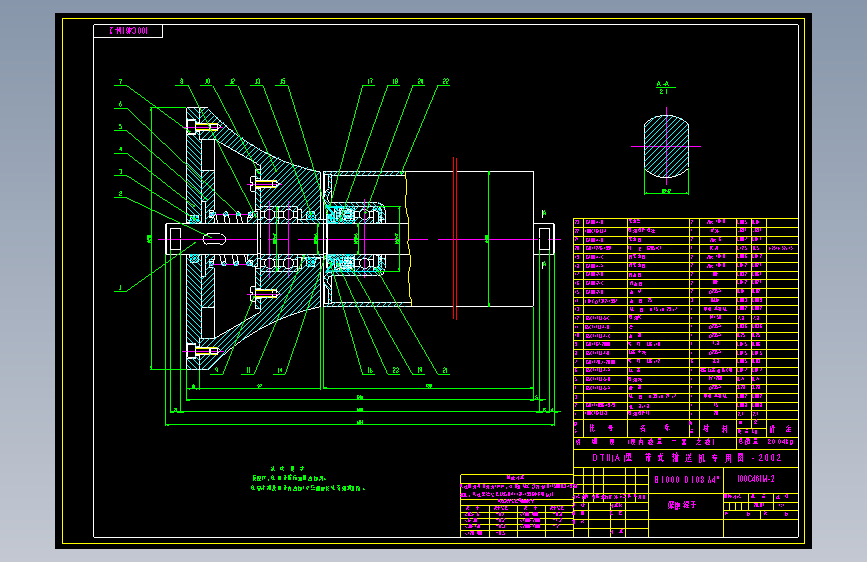Screen dimensions: 867x562
Task: Select the part name cell in title block
Action: point(682,505)
